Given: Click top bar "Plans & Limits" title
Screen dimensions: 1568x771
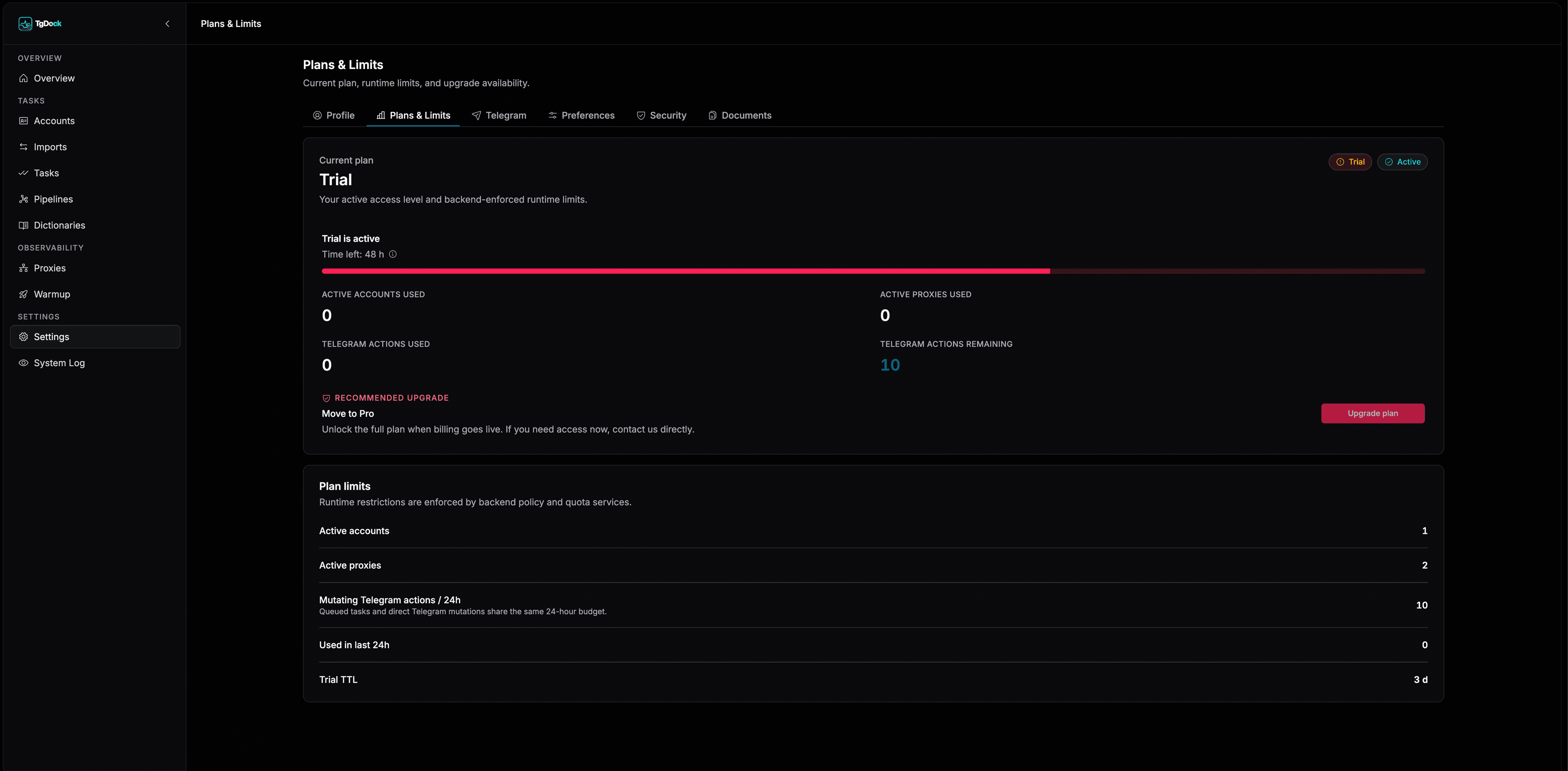Looking at the screenshot, I should (231, 24).
